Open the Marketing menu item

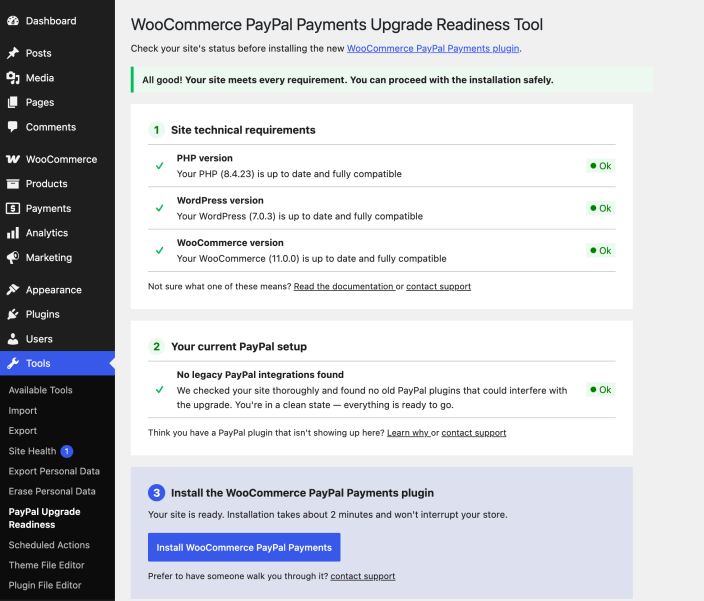click(x=57, y=257)
